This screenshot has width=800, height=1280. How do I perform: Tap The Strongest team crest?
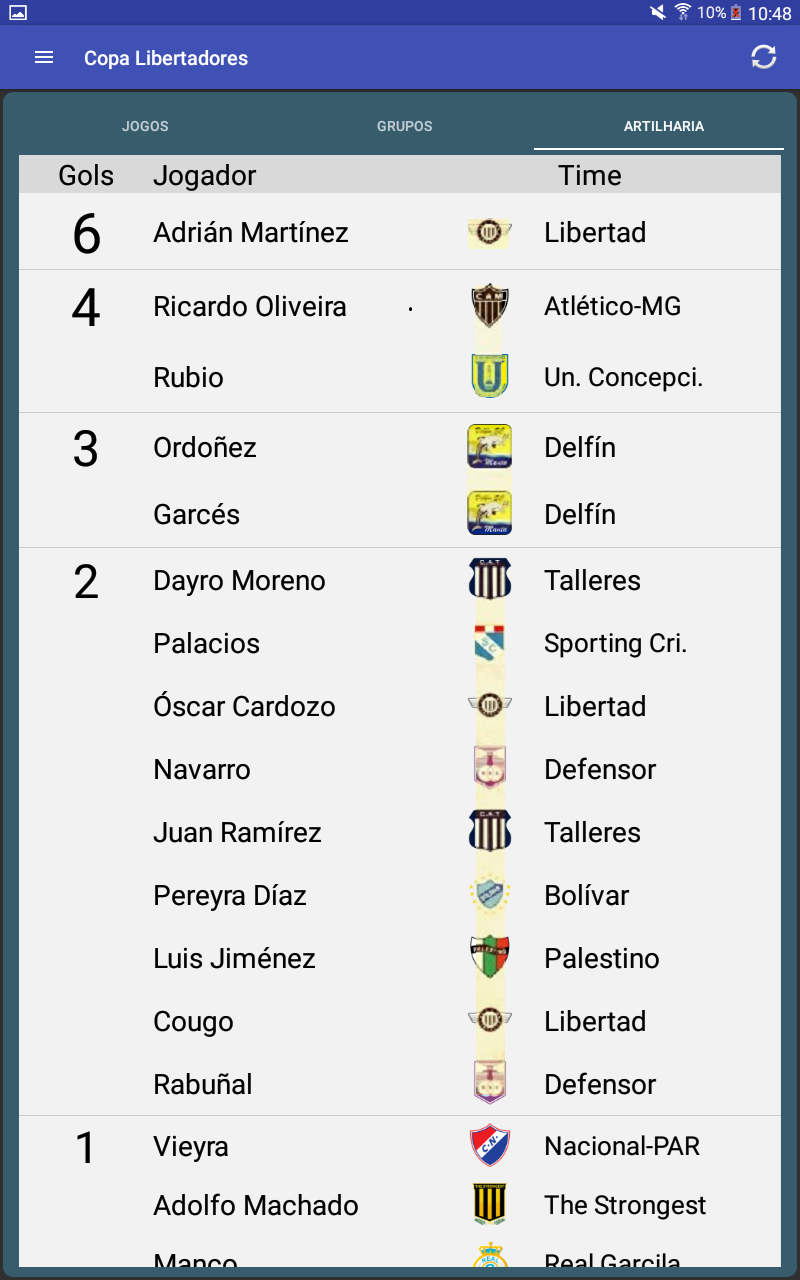click(x=490, y=1205)
